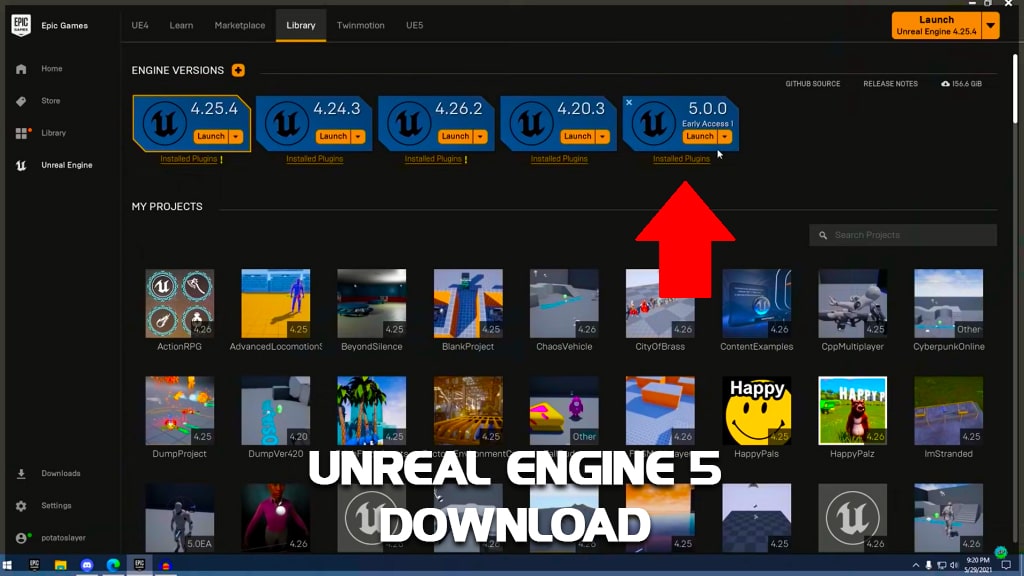Click the cloud storage 156.6 GiB indicator
Screen dimensions: 1024x576
click(x=961, y=84)
